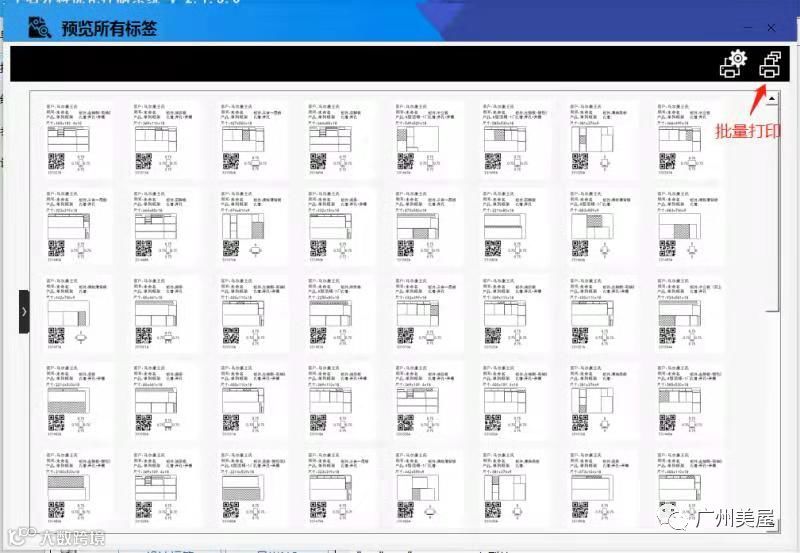
Task: Expand the left side panel chevron
Action: [x=24, y=312]
